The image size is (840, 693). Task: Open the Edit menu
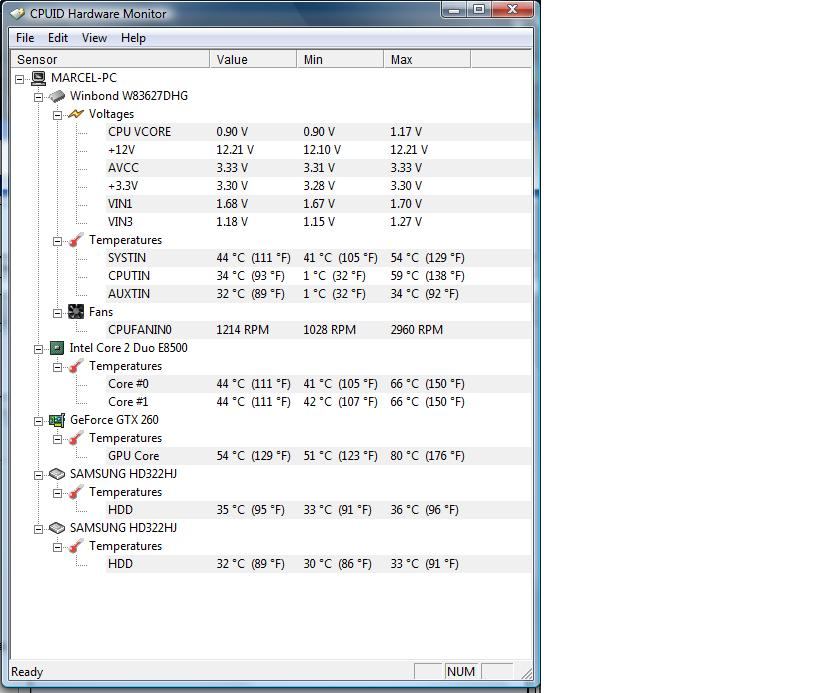point(58,38)
